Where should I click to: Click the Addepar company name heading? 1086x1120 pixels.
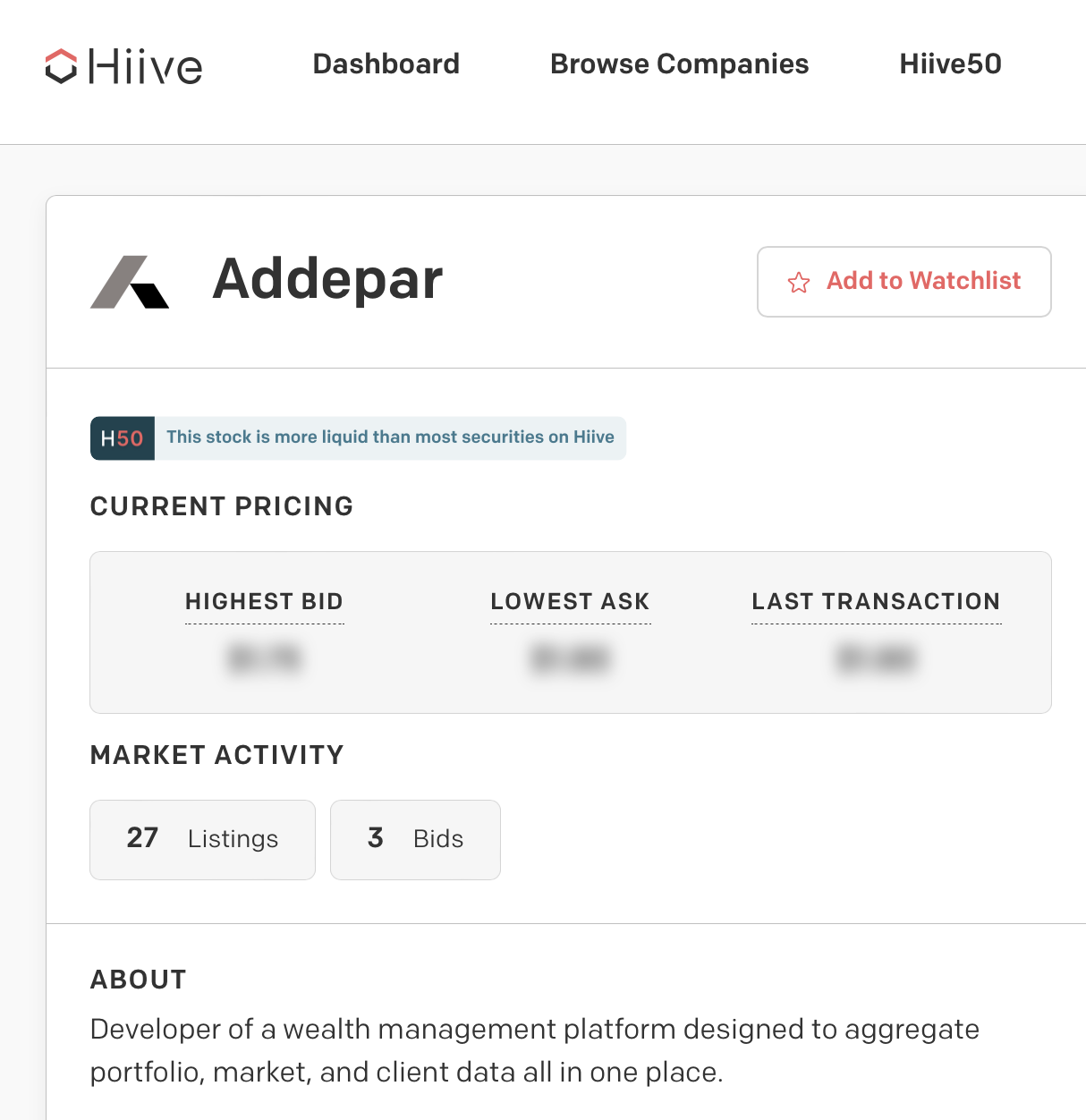(327, 280)
